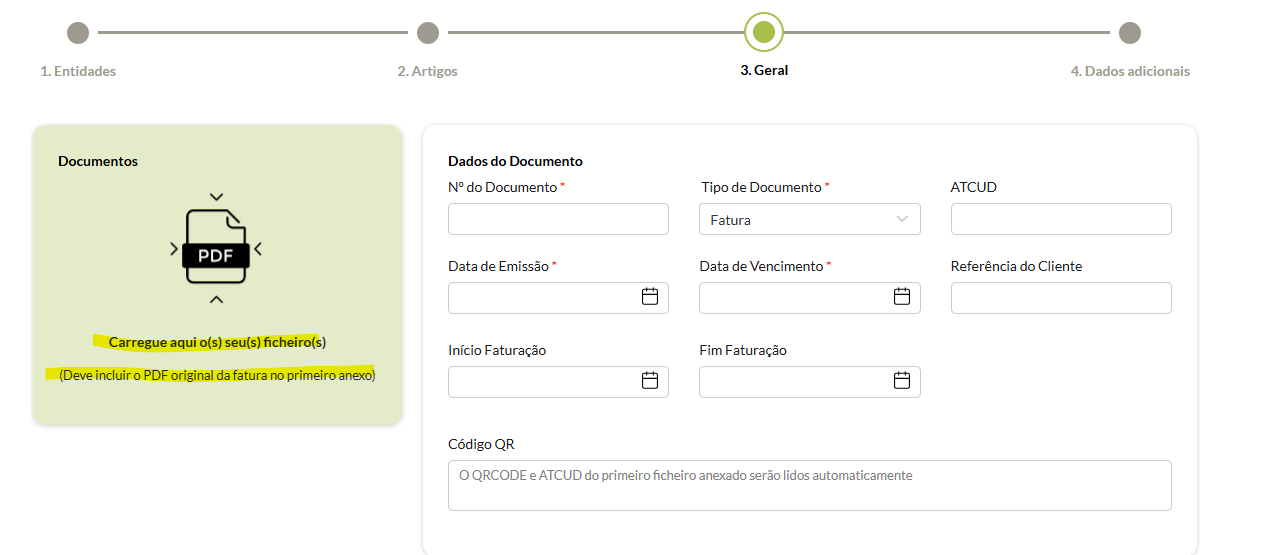The image size is (1285, 555).
Task: Open the 'Dados adicionais' step label
Action: [1130, 71]
